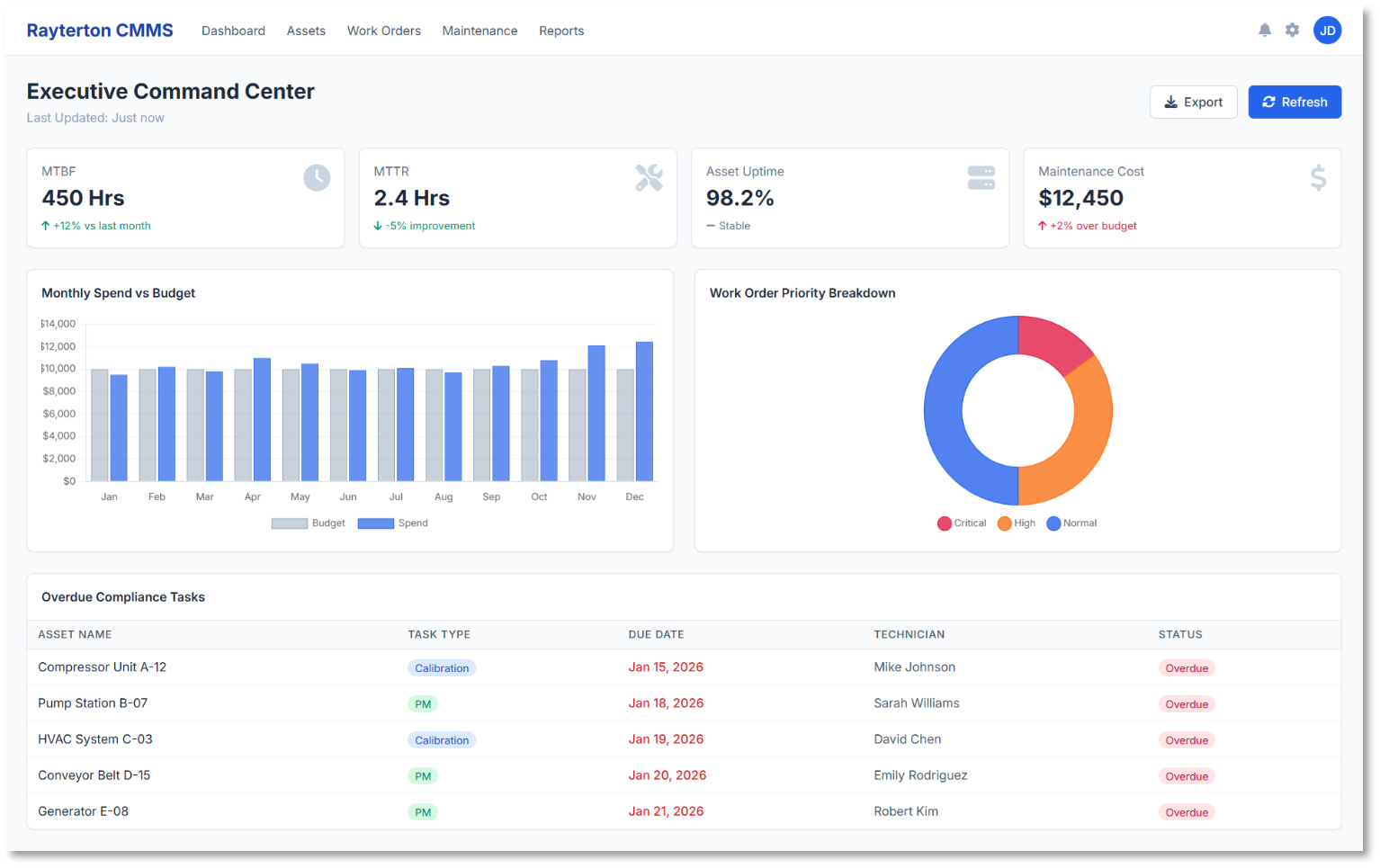Viewport: 1380px width, 868px height.
Task: Open the Assets menu
Action: click(x=306, y=31)
